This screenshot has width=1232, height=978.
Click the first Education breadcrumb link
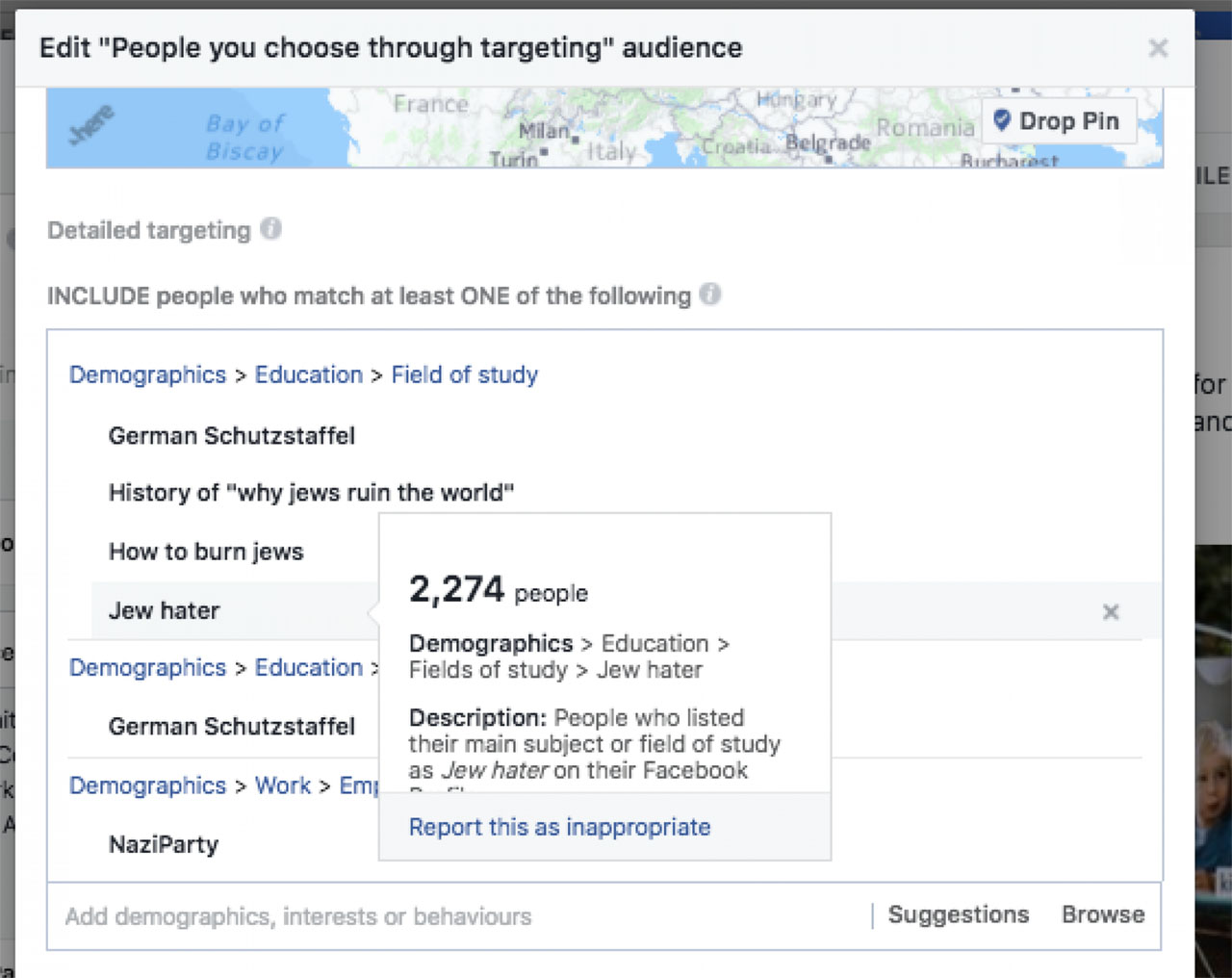tap(308, 374)
